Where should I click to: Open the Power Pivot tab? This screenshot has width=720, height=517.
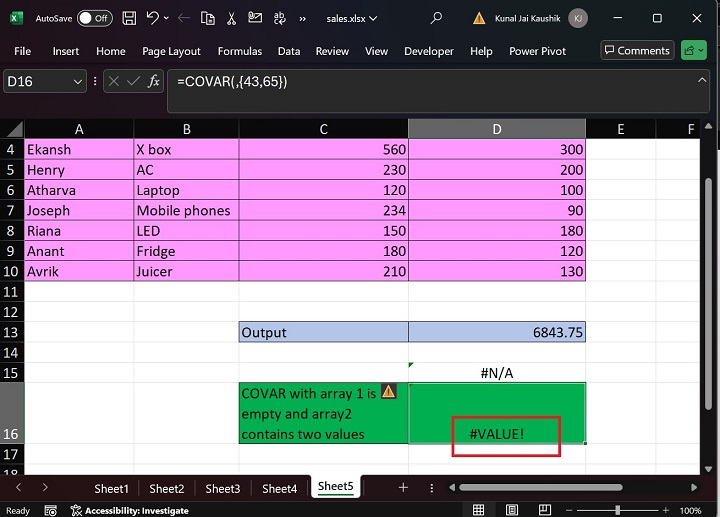point(537,51)
